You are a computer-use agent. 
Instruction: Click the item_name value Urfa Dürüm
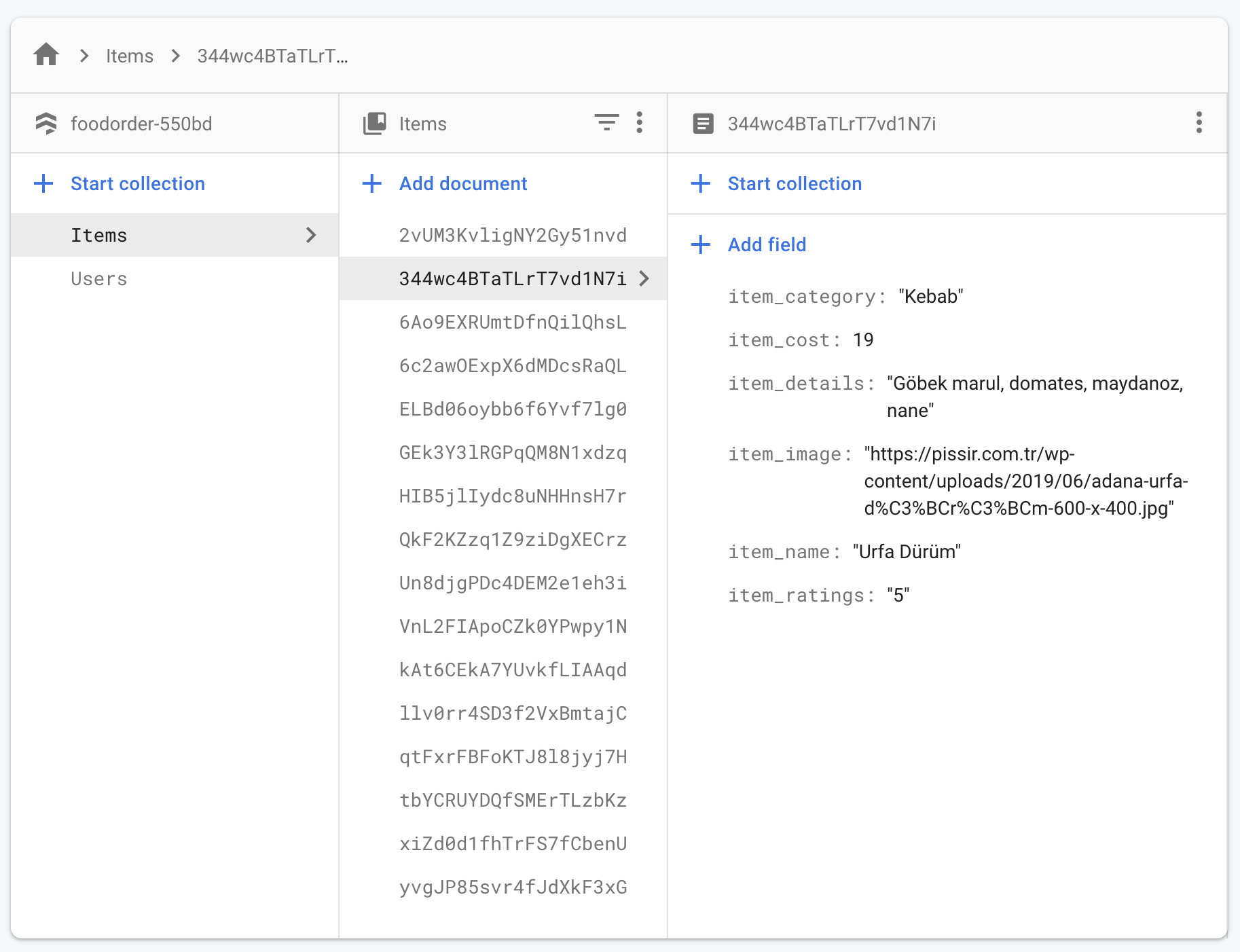coord(907,551)
